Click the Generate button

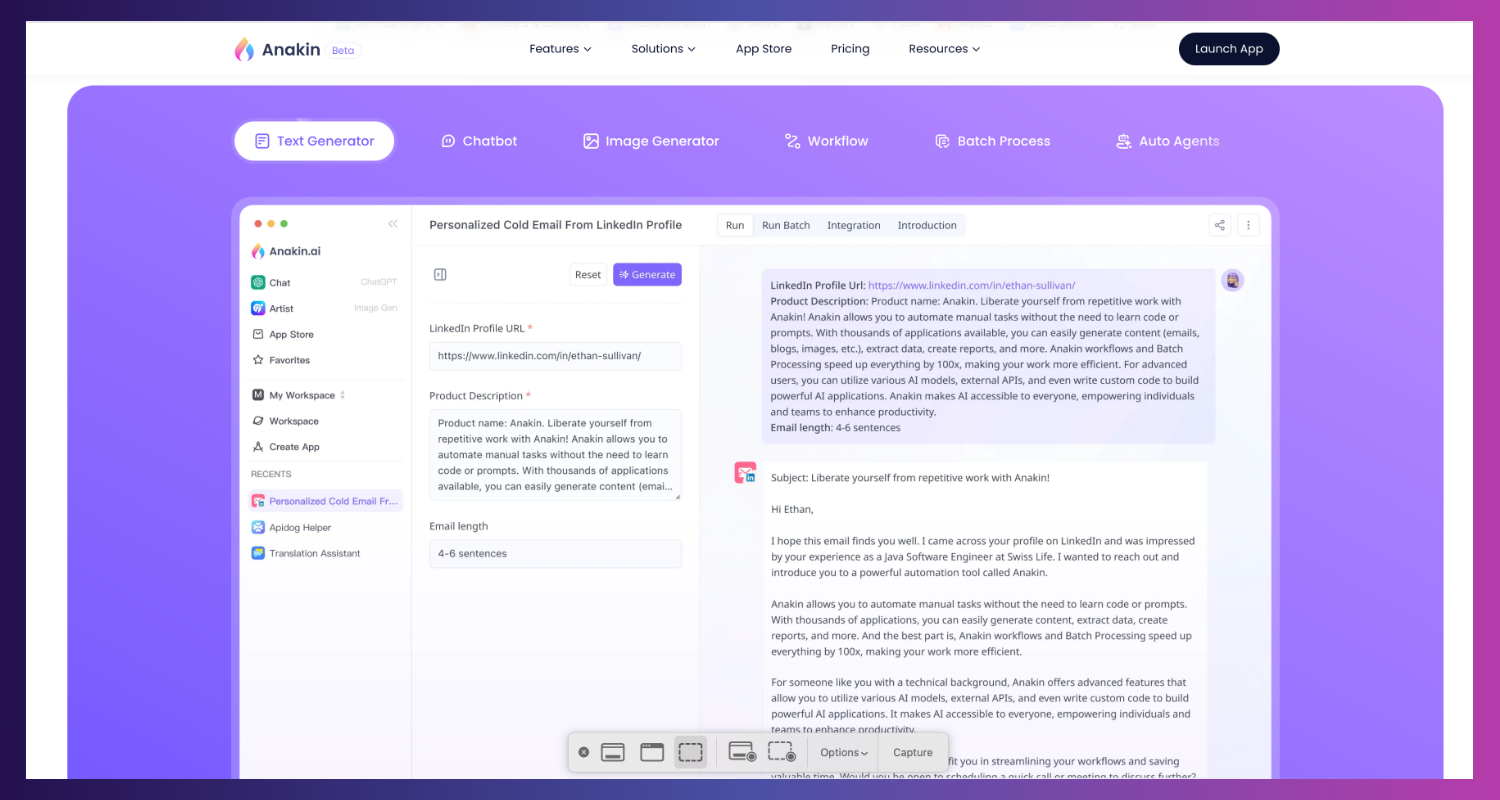coord(647,273)
